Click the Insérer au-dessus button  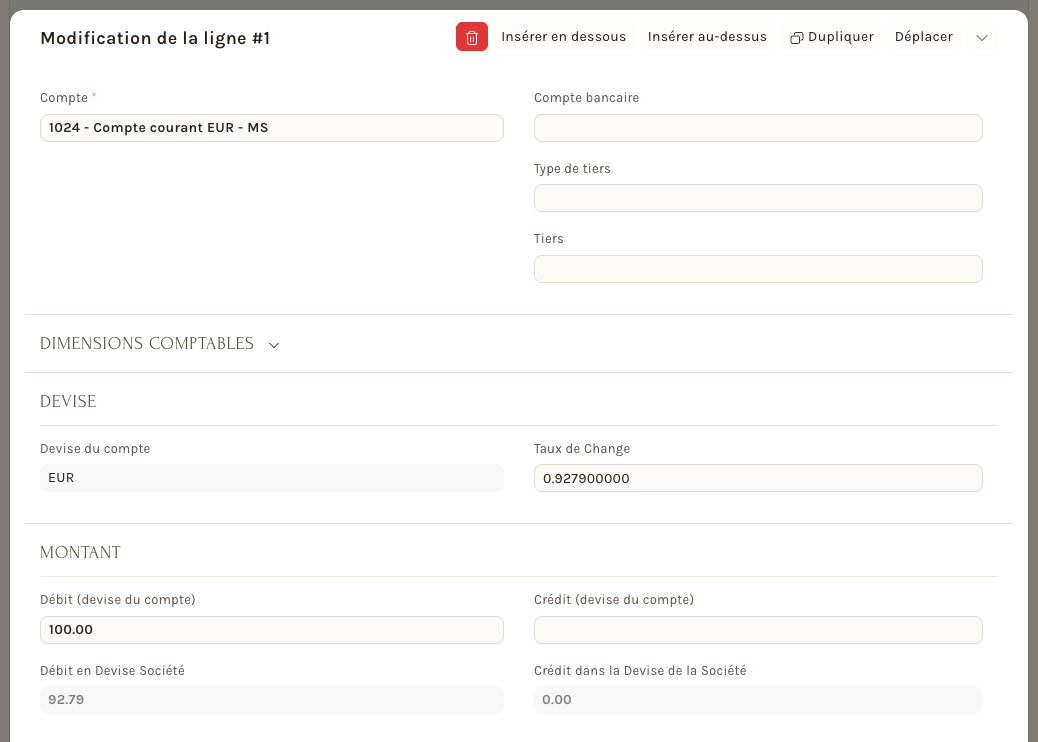(x=707, y=37)
